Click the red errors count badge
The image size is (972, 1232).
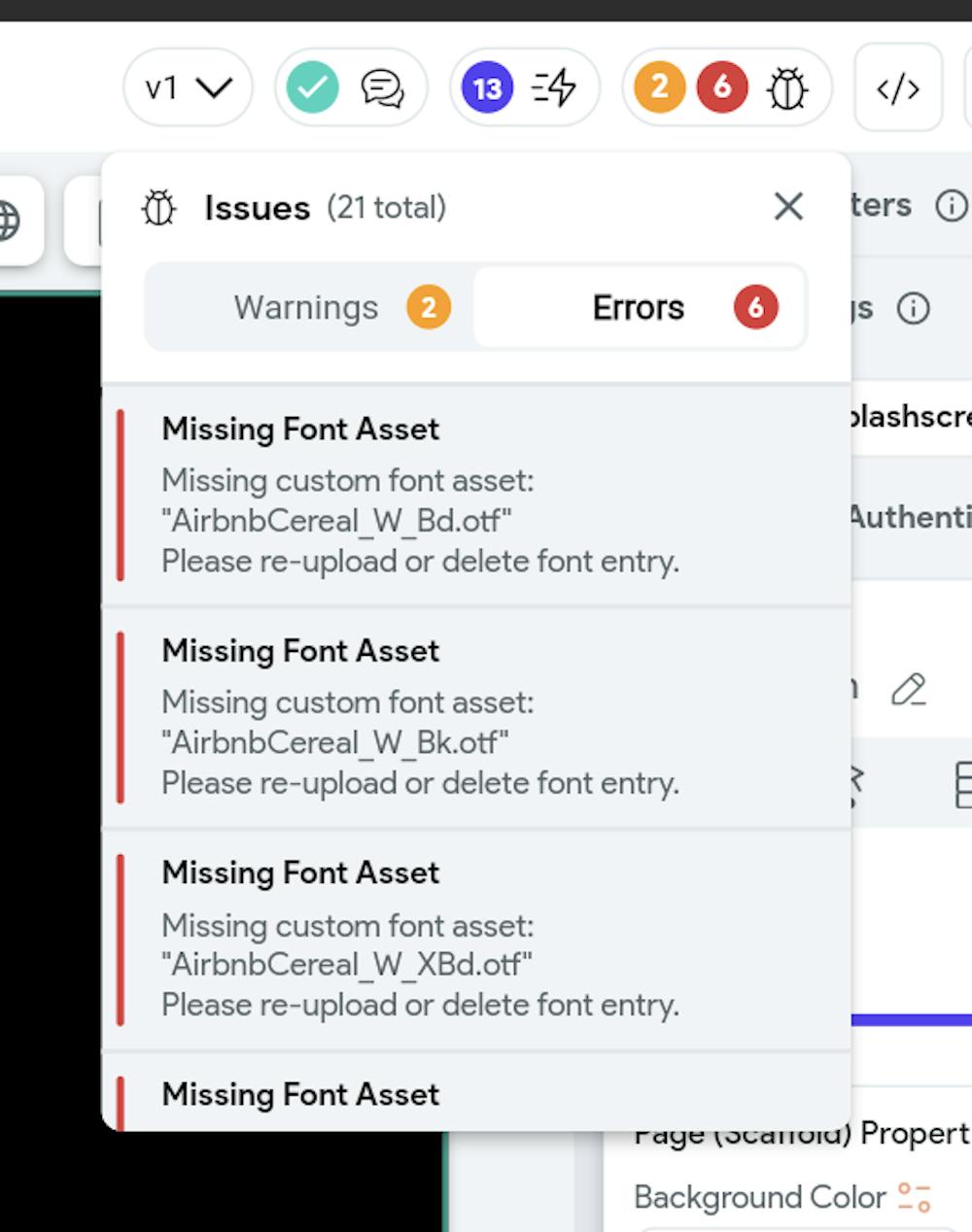tap(721, 86)
